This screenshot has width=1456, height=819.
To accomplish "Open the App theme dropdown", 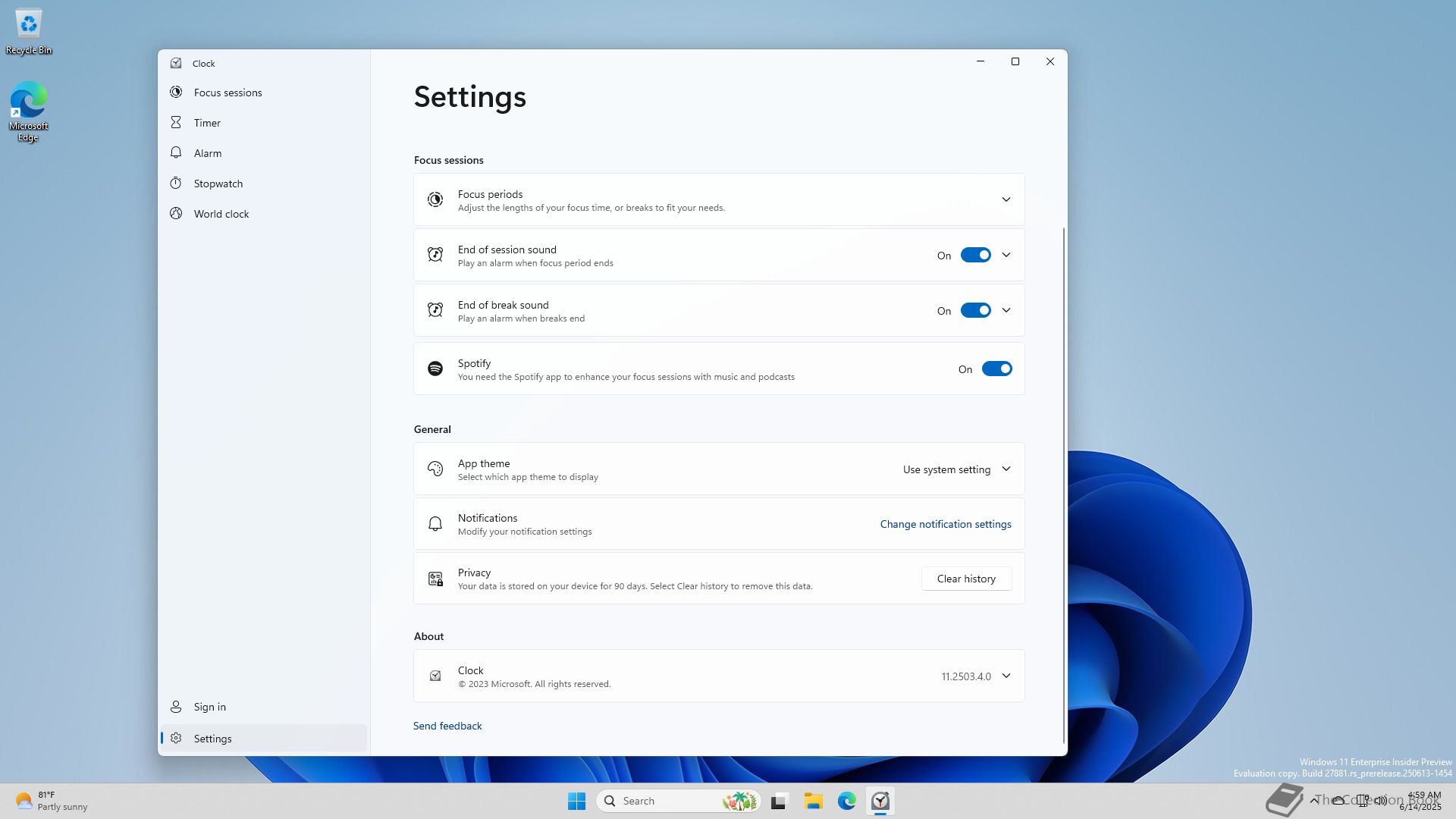I will (956, 469).
